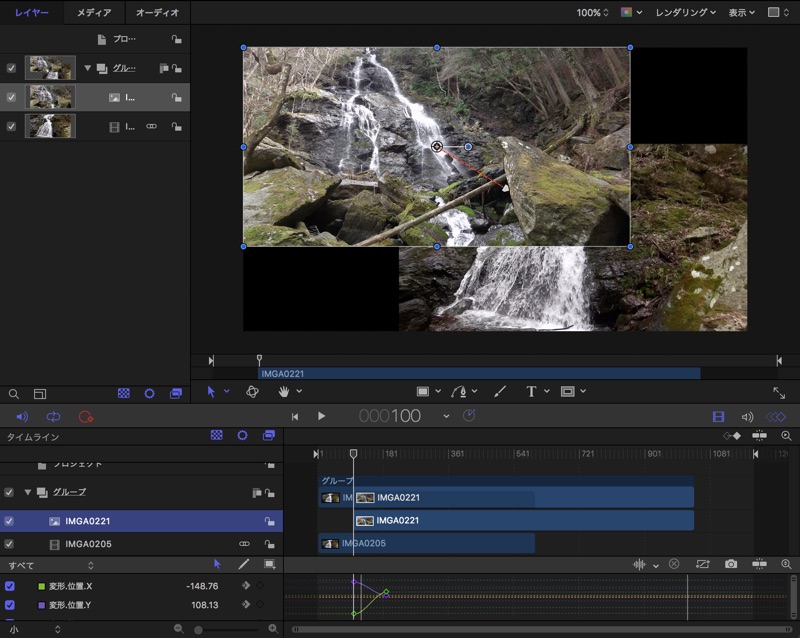800x638 pixels.
Task: Switch to the オーディオ tab
Action: [x=157, y=13]
